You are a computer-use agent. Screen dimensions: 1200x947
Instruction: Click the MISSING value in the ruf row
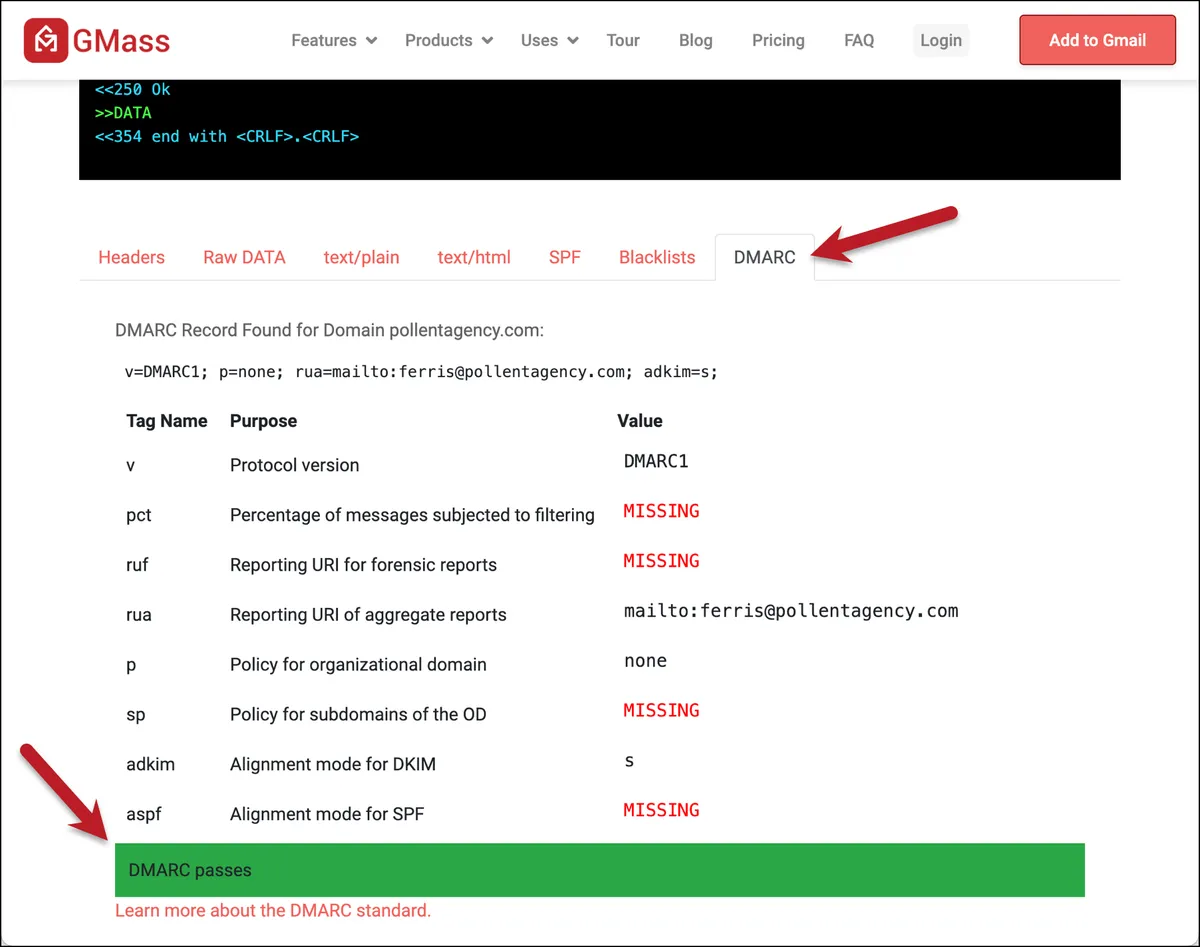click(x=661, y=561)
